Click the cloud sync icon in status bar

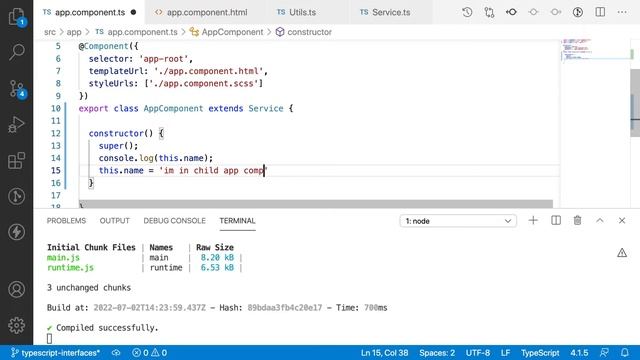(116, 353)
